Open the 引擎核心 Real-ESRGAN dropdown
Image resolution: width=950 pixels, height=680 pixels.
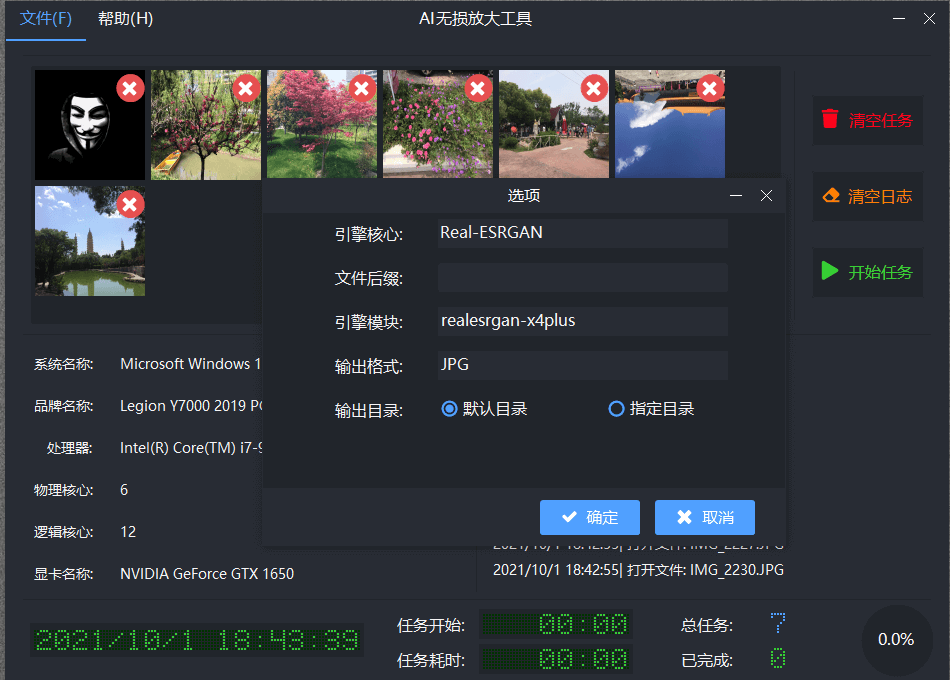click(583, 233)
